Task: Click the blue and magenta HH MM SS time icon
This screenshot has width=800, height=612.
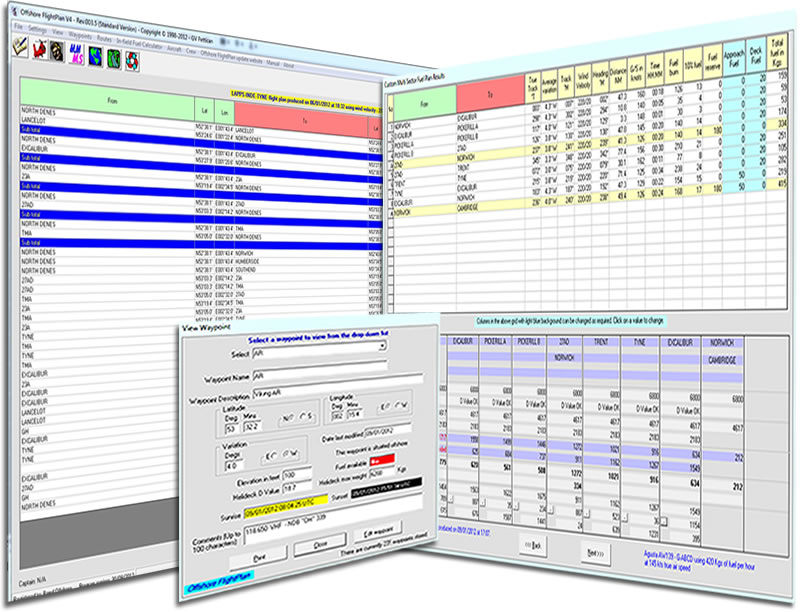Action: click(x=76, y=54)
